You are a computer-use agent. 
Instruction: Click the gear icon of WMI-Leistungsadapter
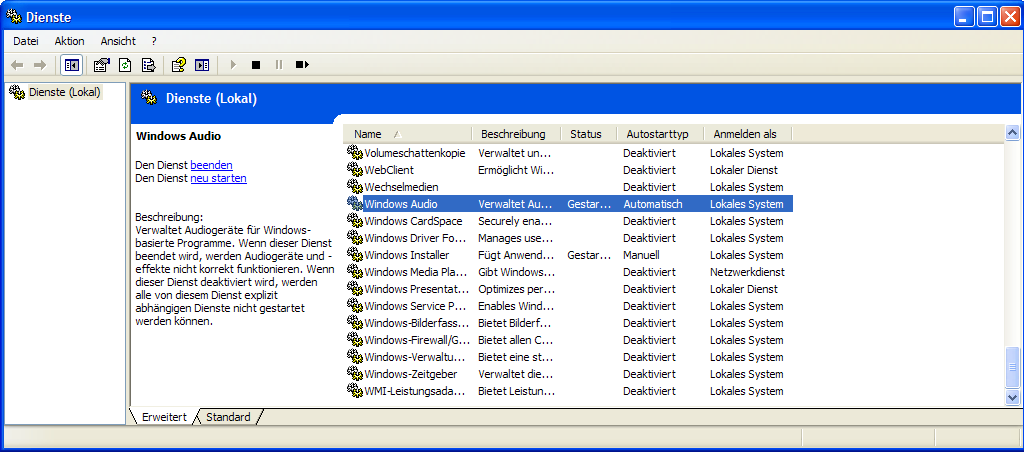pos(355,391)
